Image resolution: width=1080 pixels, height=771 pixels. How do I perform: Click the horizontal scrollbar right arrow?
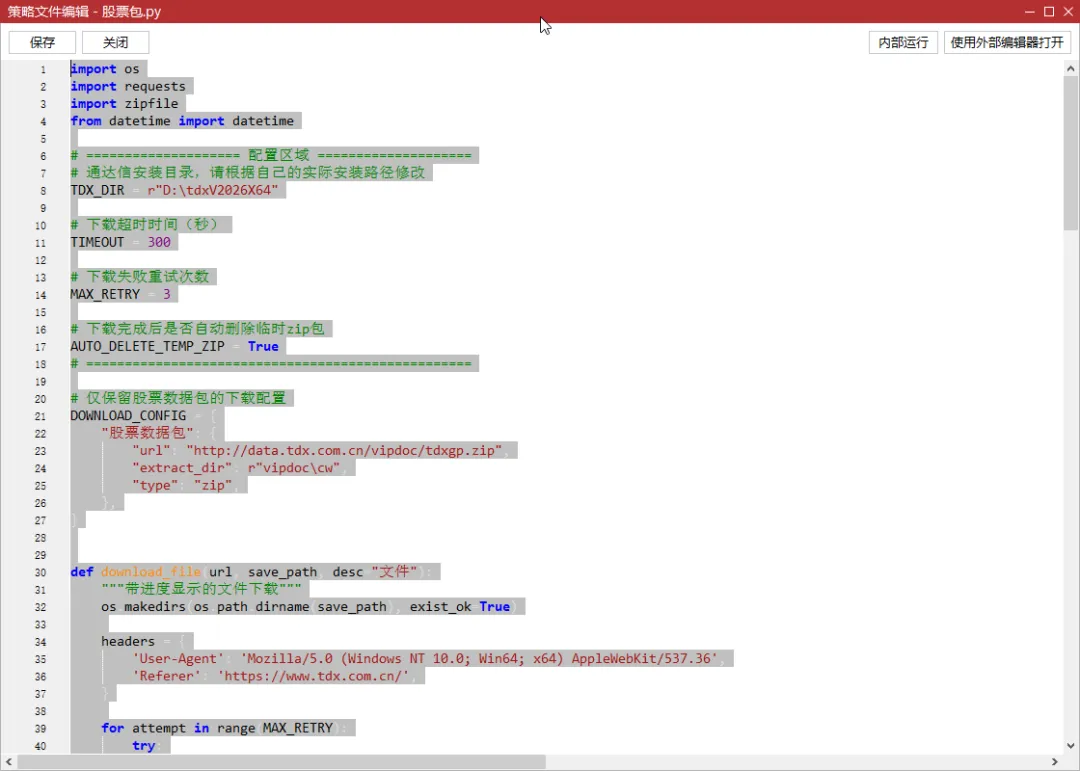[x=1055, y=761]
